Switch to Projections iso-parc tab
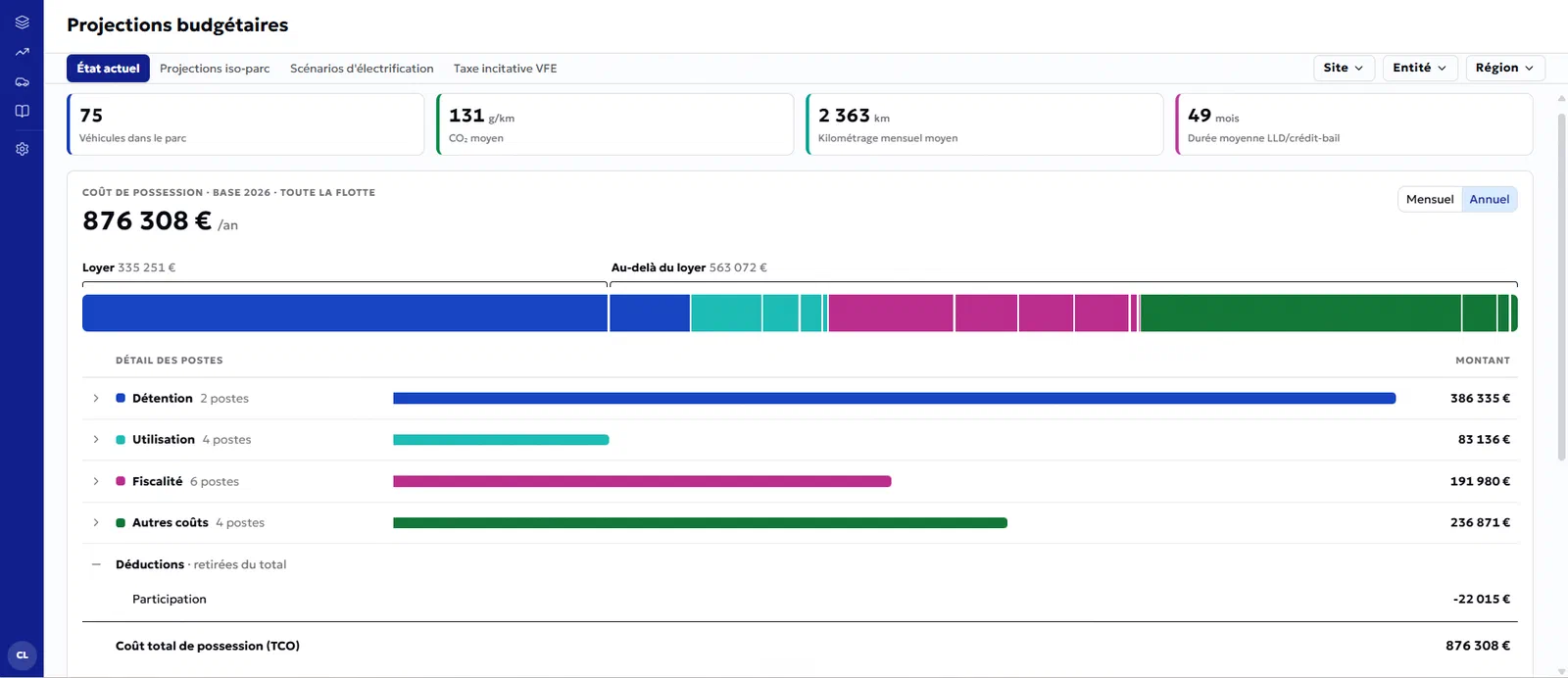This screenshot has height=678, width=1568. (x=215, y=69)
